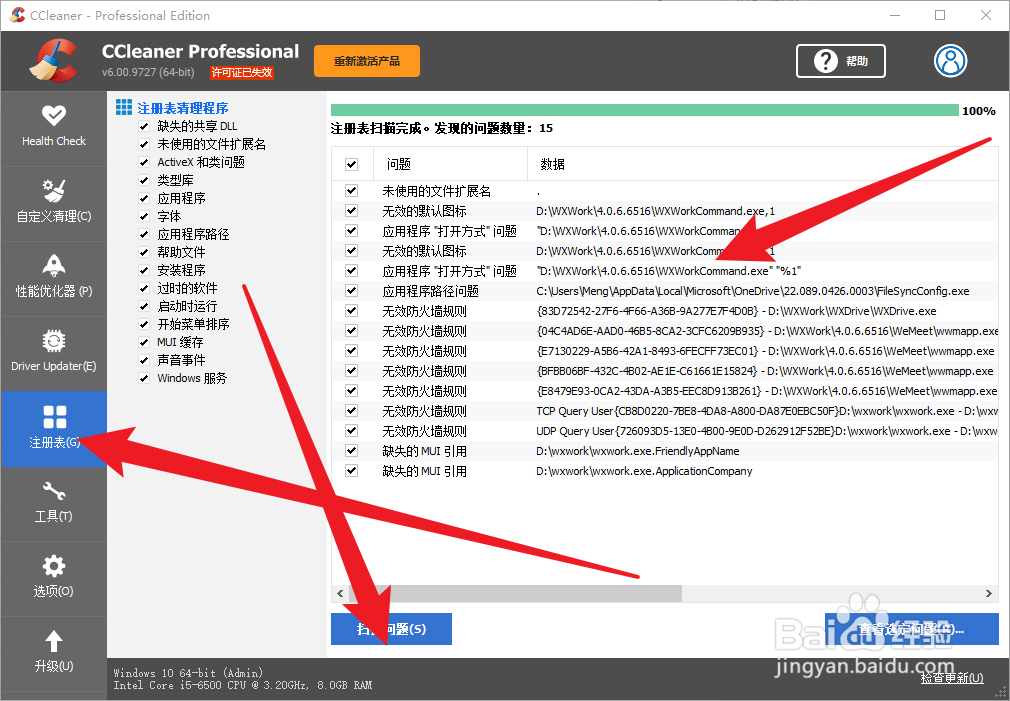
Task: Click 重新激活产品 reactivate button
Action: coord(367,61)
